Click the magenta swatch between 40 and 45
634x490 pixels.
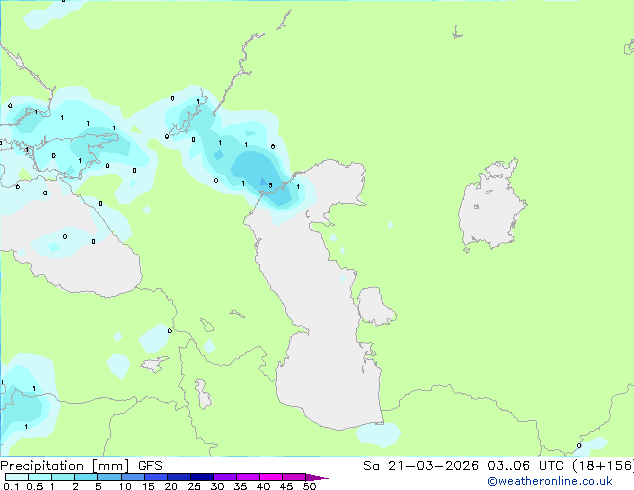271,477
